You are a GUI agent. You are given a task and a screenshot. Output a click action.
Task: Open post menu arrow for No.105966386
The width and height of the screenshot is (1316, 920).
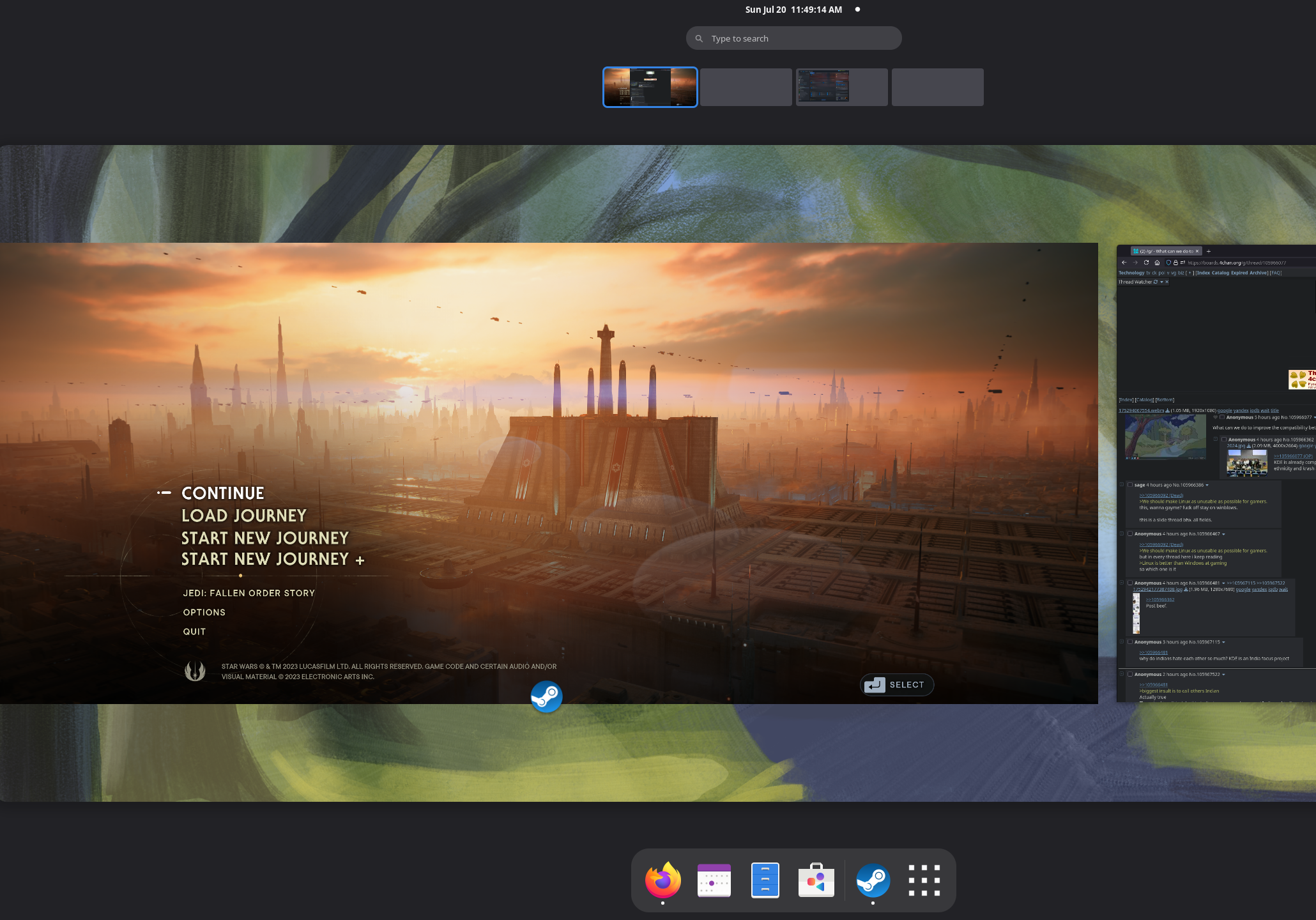coord(1207,485)
